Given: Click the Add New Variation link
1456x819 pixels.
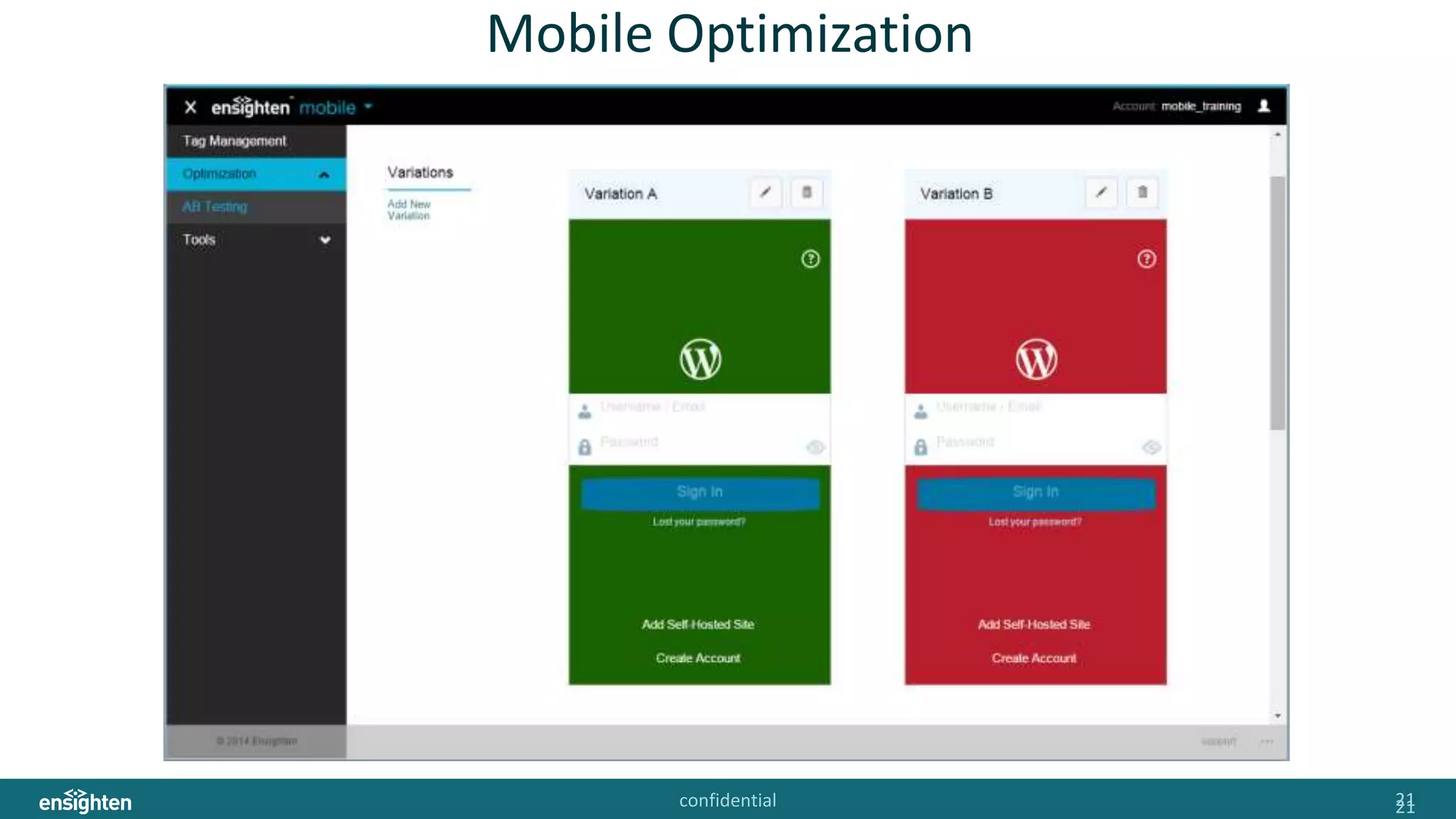Looking at the screenshot, I should (409, 210).
